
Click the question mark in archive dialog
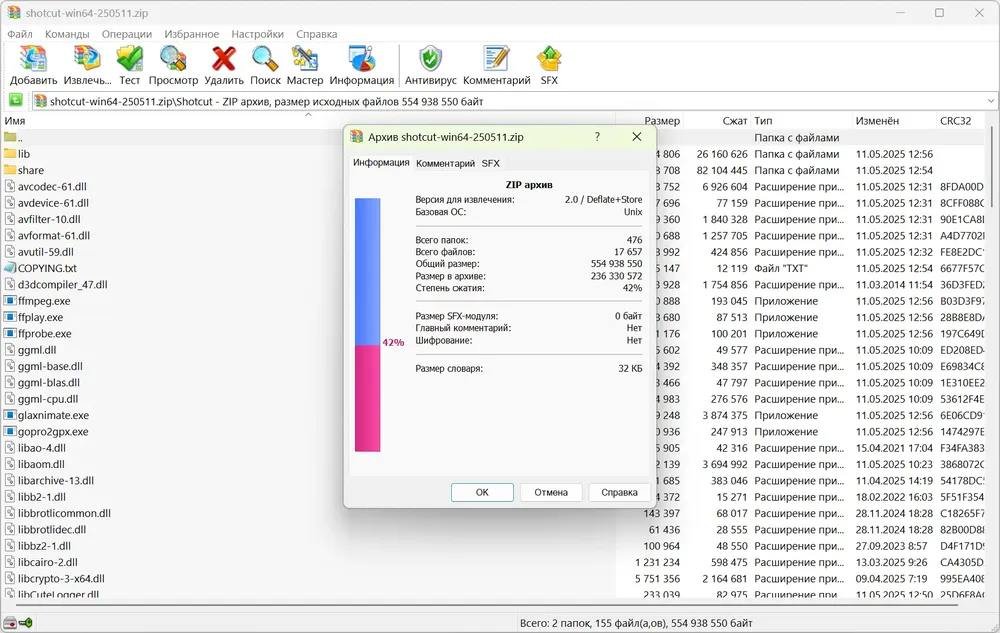click(597, 137)
